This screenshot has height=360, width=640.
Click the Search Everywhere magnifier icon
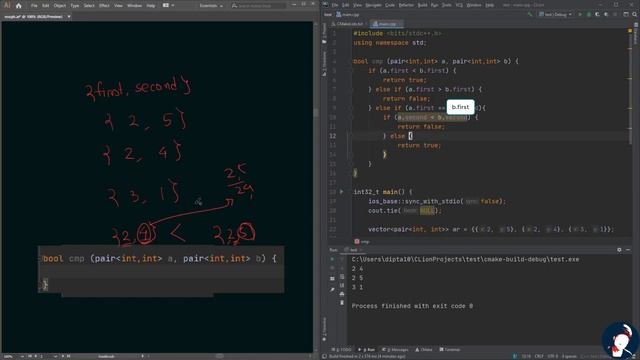[635, 14]
